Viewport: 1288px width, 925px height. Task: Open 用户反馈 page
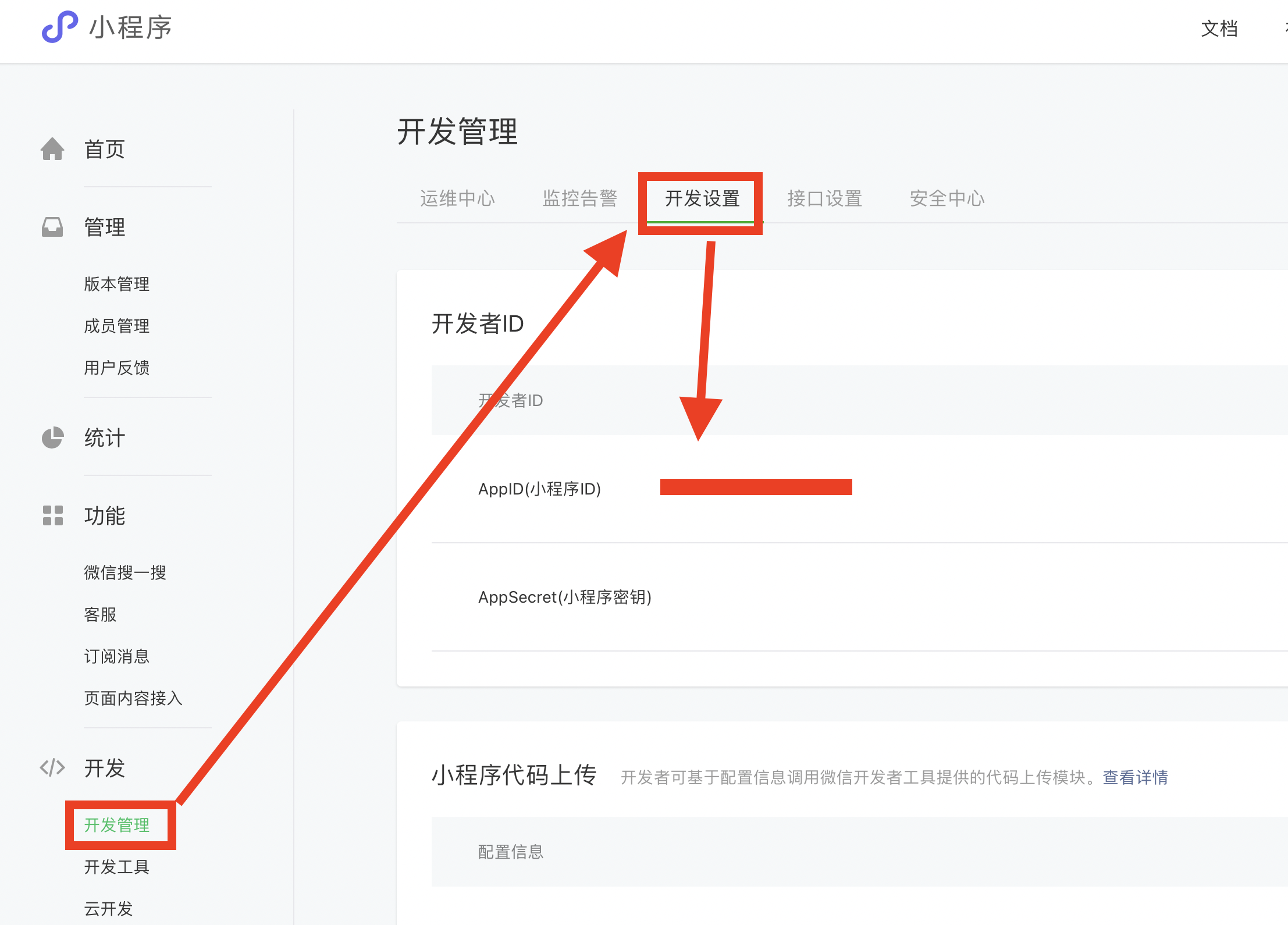click(x=117, y=368)
